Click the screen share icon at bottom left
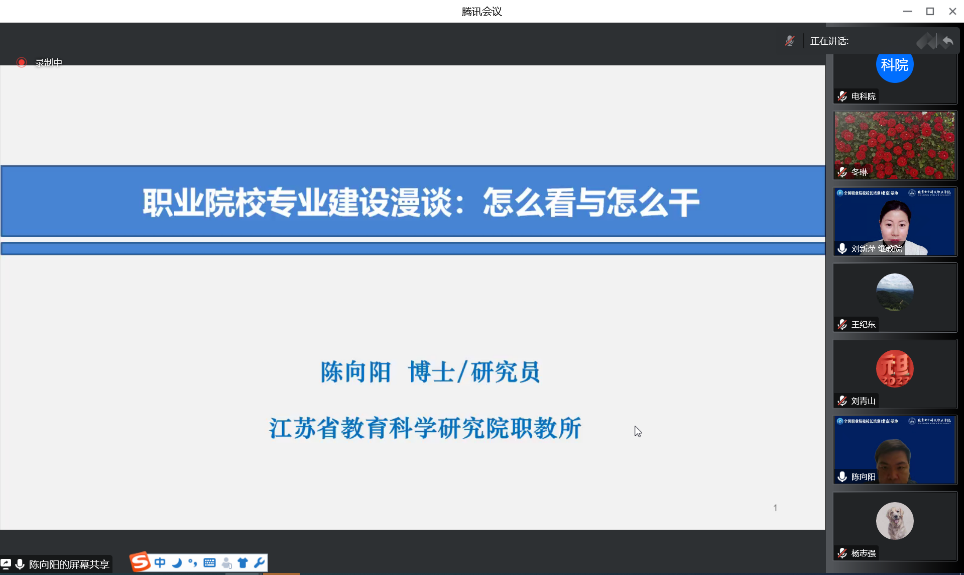The width and height of the screenshot is (964, 575). 6,565
